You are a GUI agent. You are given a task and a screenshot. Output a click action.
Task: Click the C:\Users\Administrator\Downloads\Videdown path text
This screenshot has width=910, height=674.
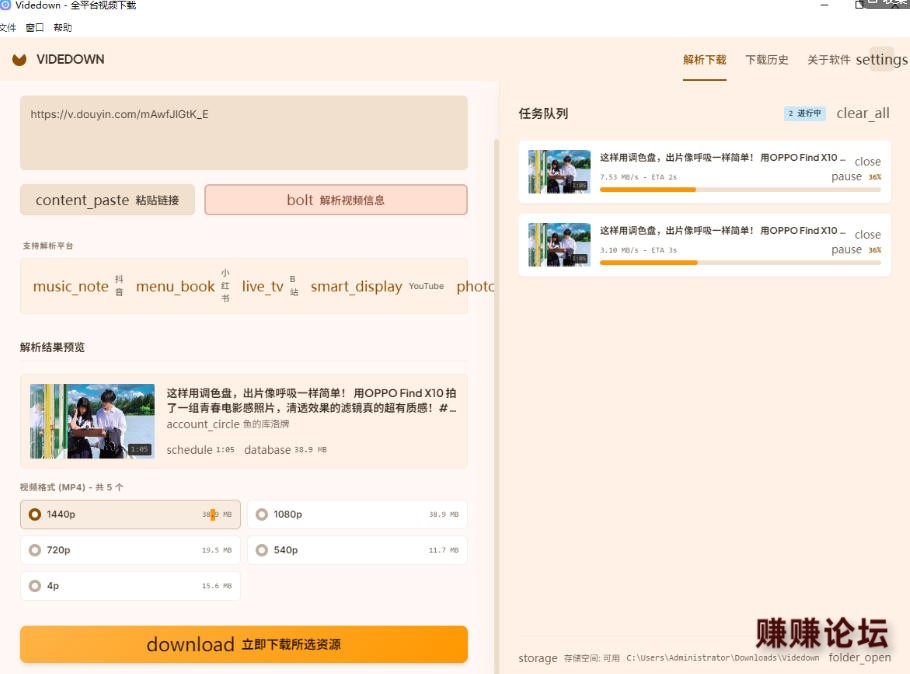click(x=723, y=658)
